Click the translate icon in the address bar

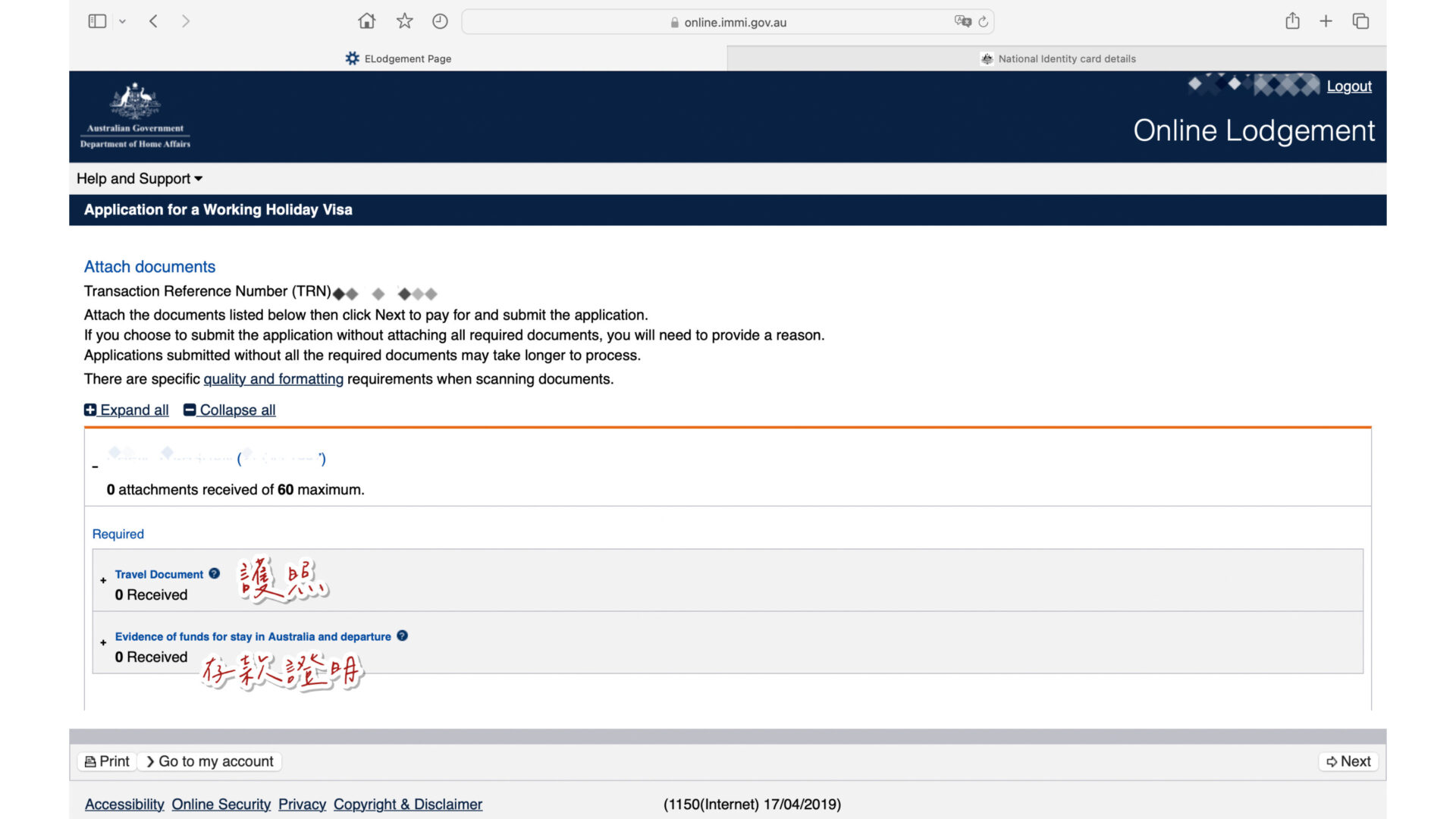pos(962,21)
